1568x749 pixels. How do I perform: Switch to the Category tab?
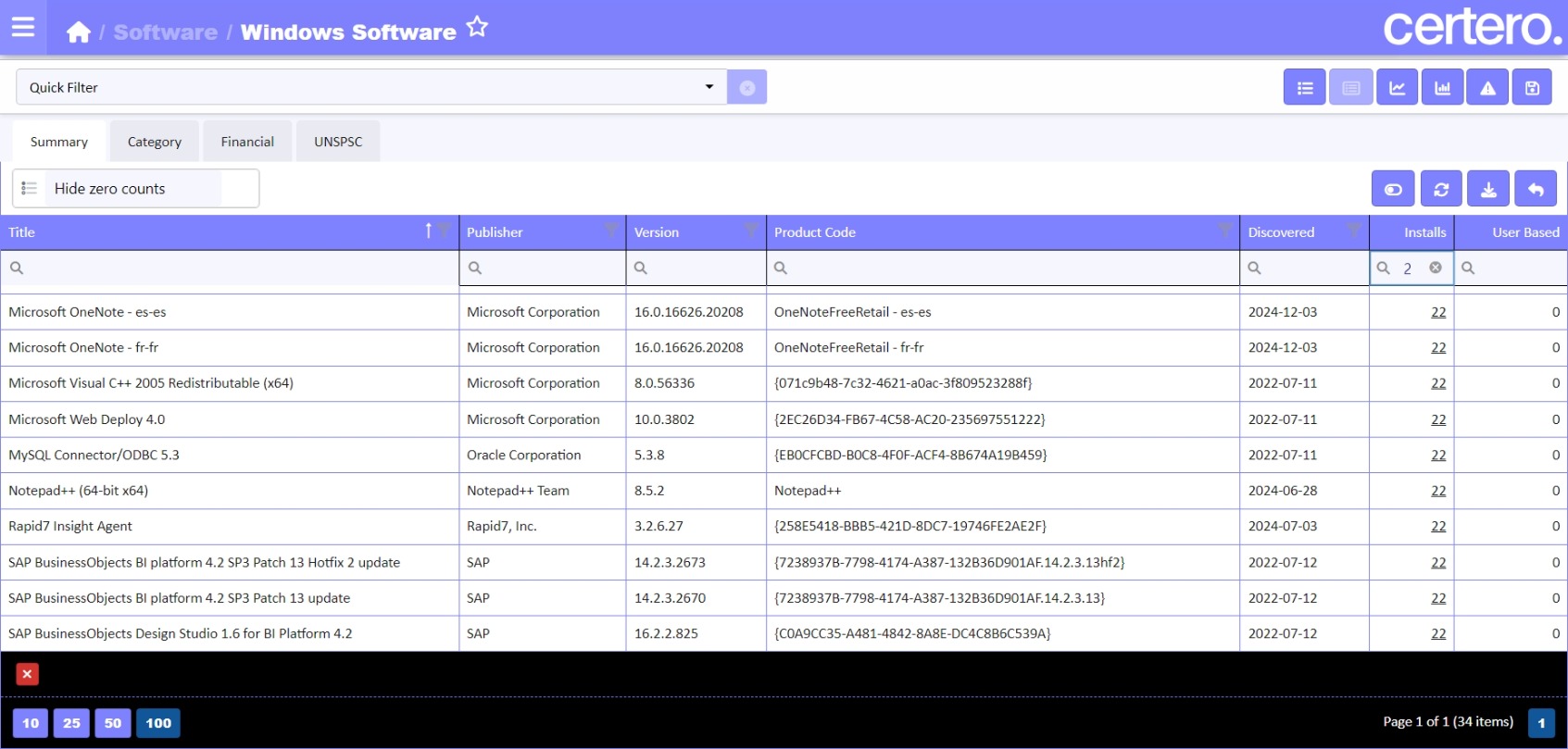click(155, 142)
